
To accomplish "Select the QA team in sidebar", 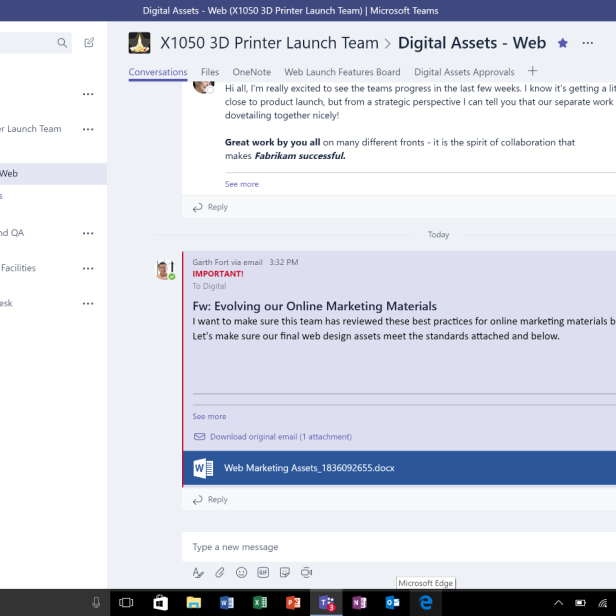I will pyautogui.click(x=12, y=233).
